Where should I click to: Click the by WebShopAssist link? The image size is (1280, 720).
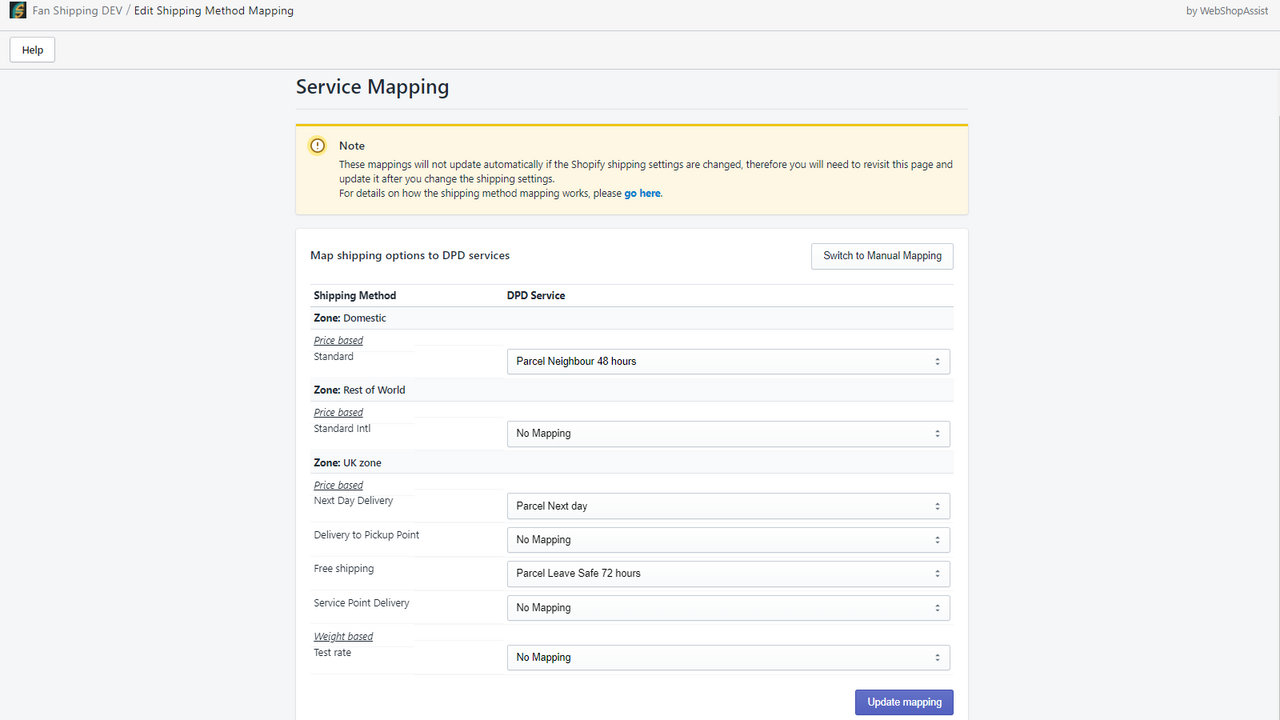pyautogui.click(x=1227, y=10)
